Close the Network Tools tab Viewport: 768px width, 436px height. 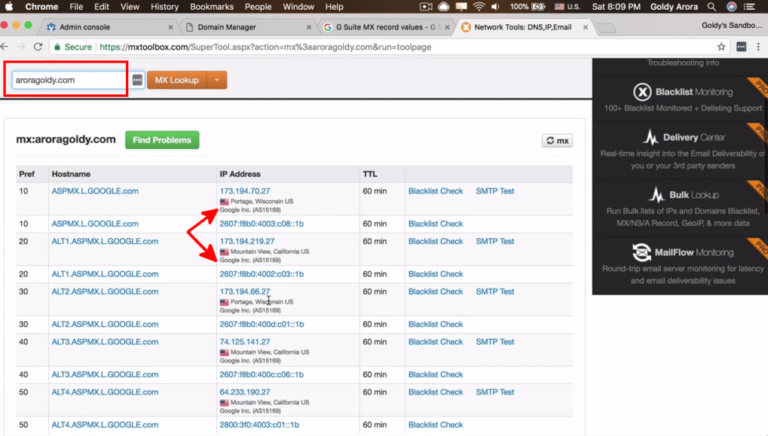585,27
